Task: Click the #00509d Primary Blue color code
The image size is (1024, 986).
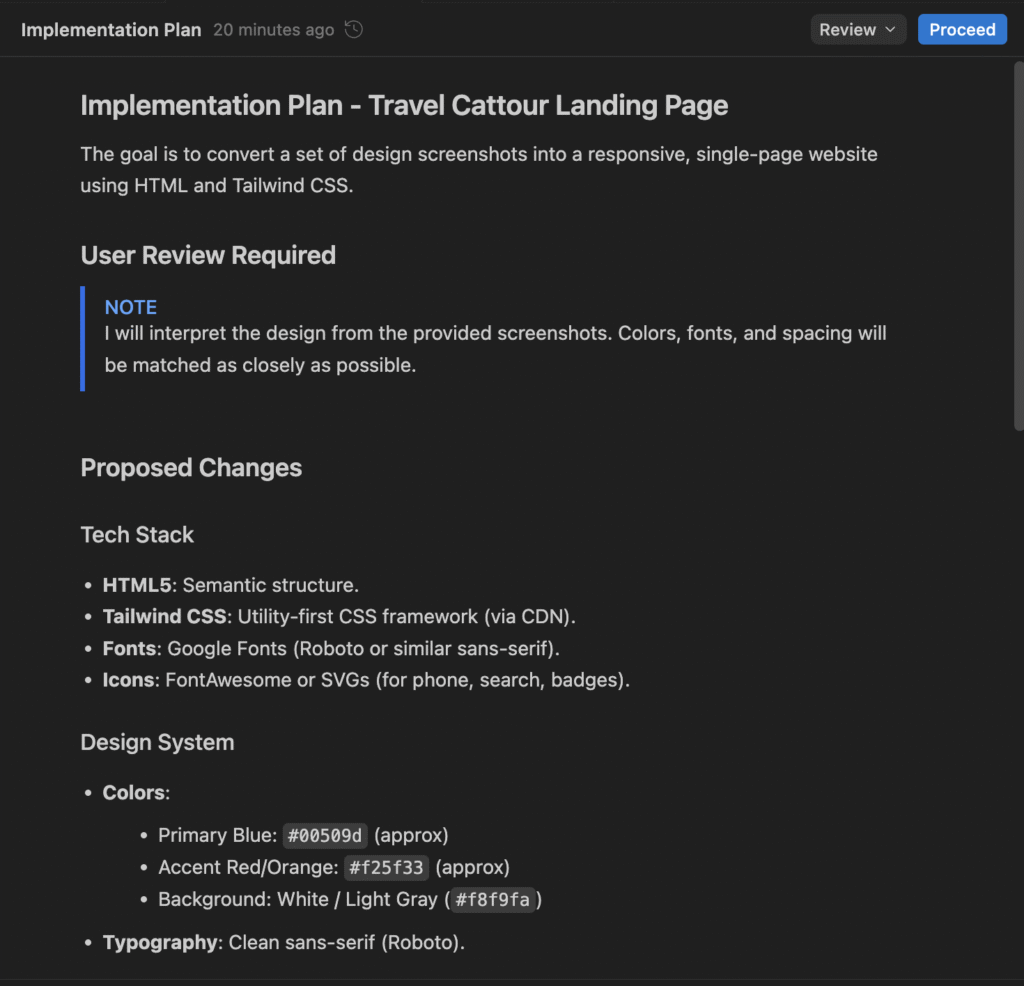Action: click(x=326, y=835)
